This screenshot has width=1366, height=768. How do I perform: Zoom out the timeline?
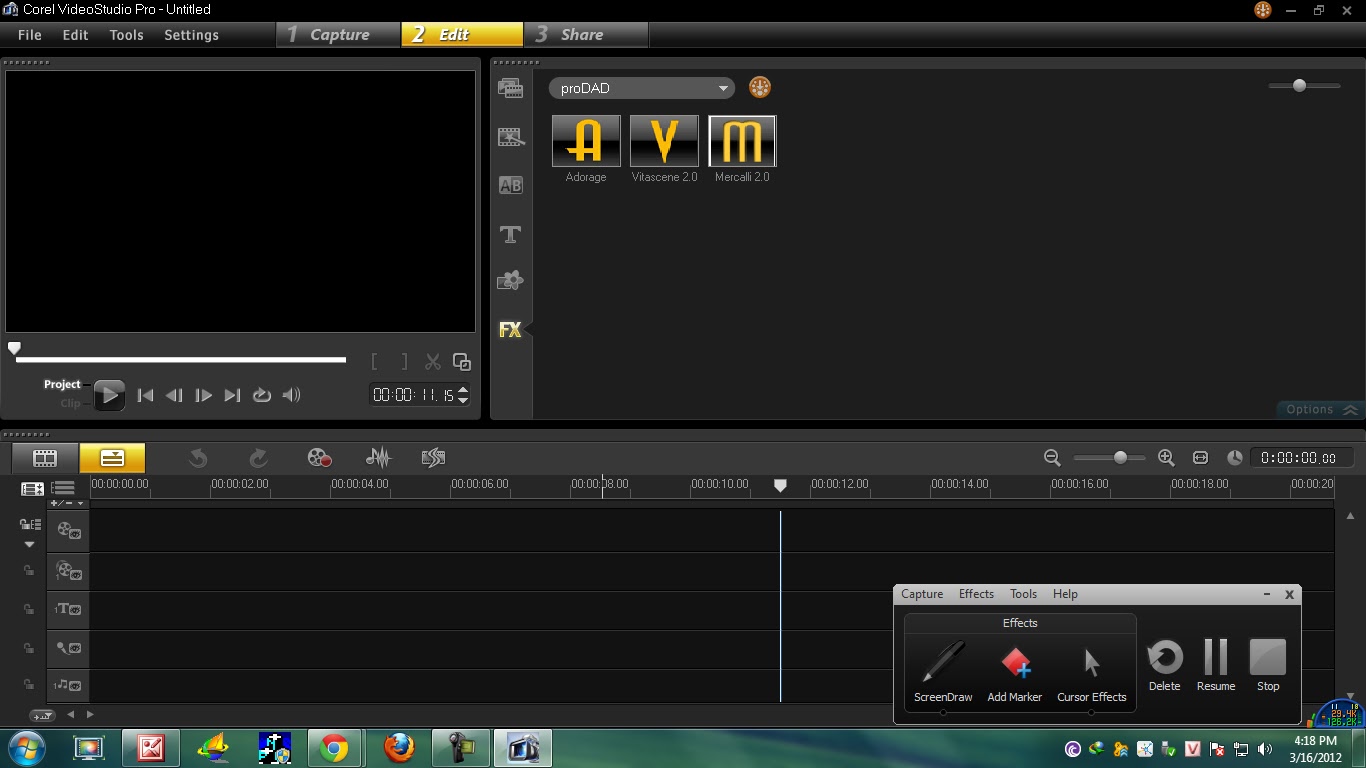click(1052, 457)
